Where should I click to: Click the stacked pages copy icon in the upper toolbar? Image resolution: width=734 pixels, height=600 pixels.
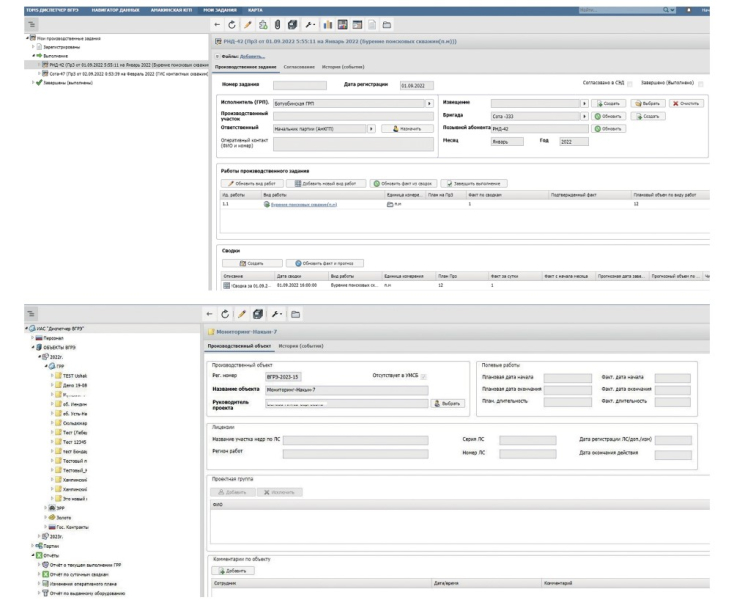[293, 25]
